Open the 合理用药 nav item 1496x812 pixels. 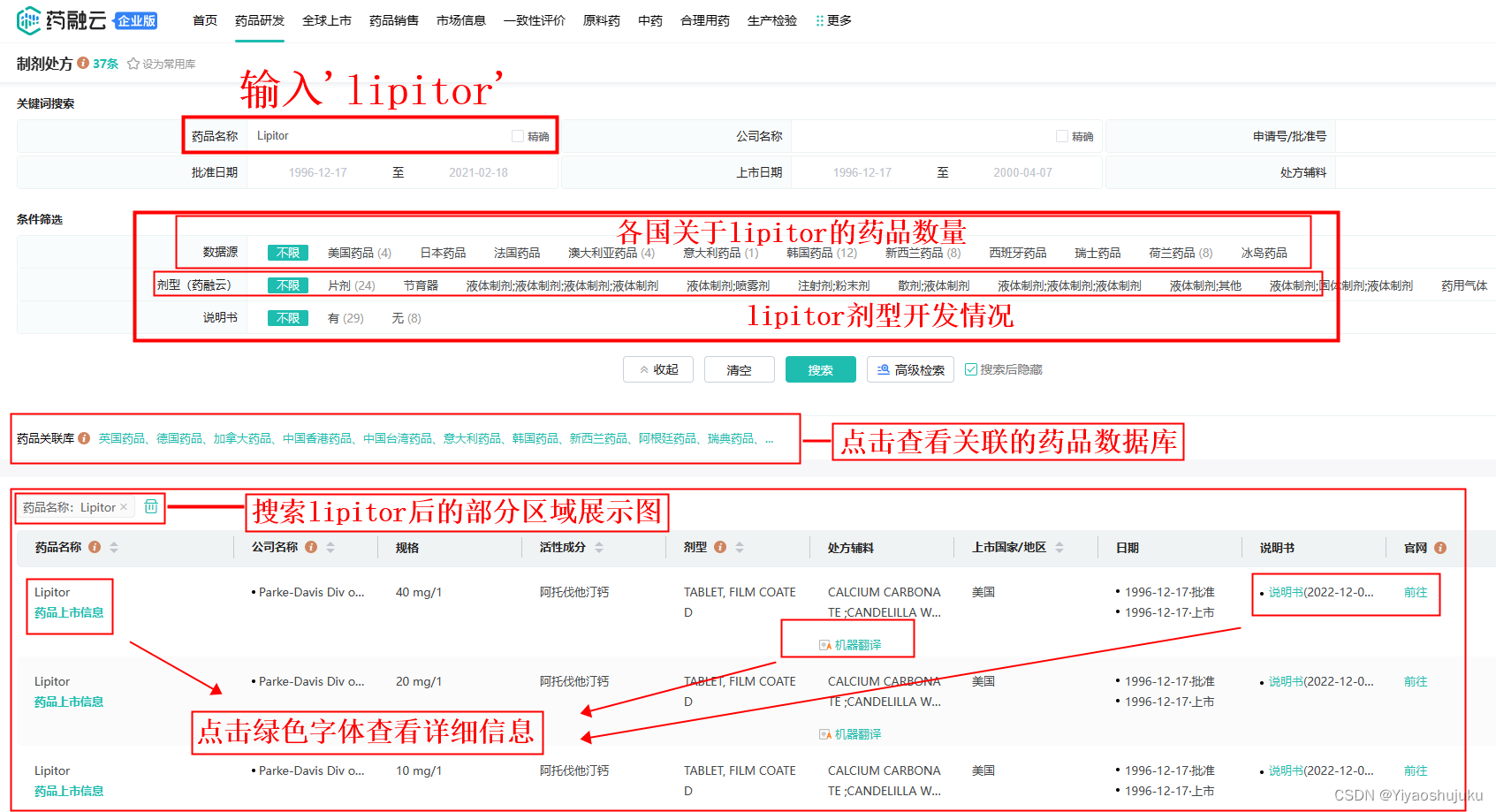click(705, 20)
